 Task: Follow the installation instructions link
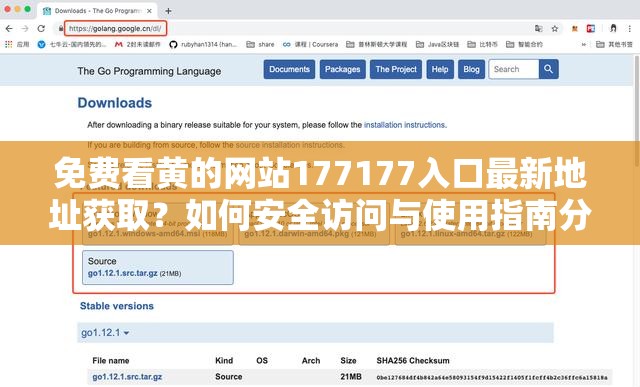[x=404, y=125]
